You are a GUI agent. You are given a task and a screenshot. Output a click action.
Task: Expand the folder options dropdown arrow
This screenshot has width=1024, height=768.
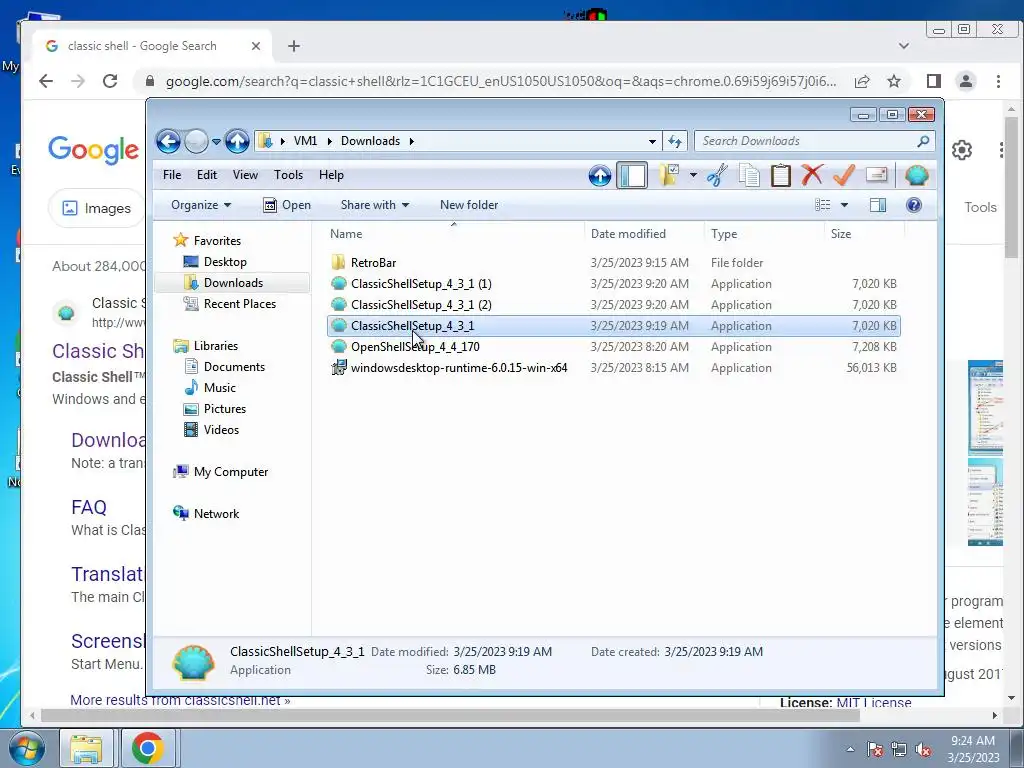(693, 175)
